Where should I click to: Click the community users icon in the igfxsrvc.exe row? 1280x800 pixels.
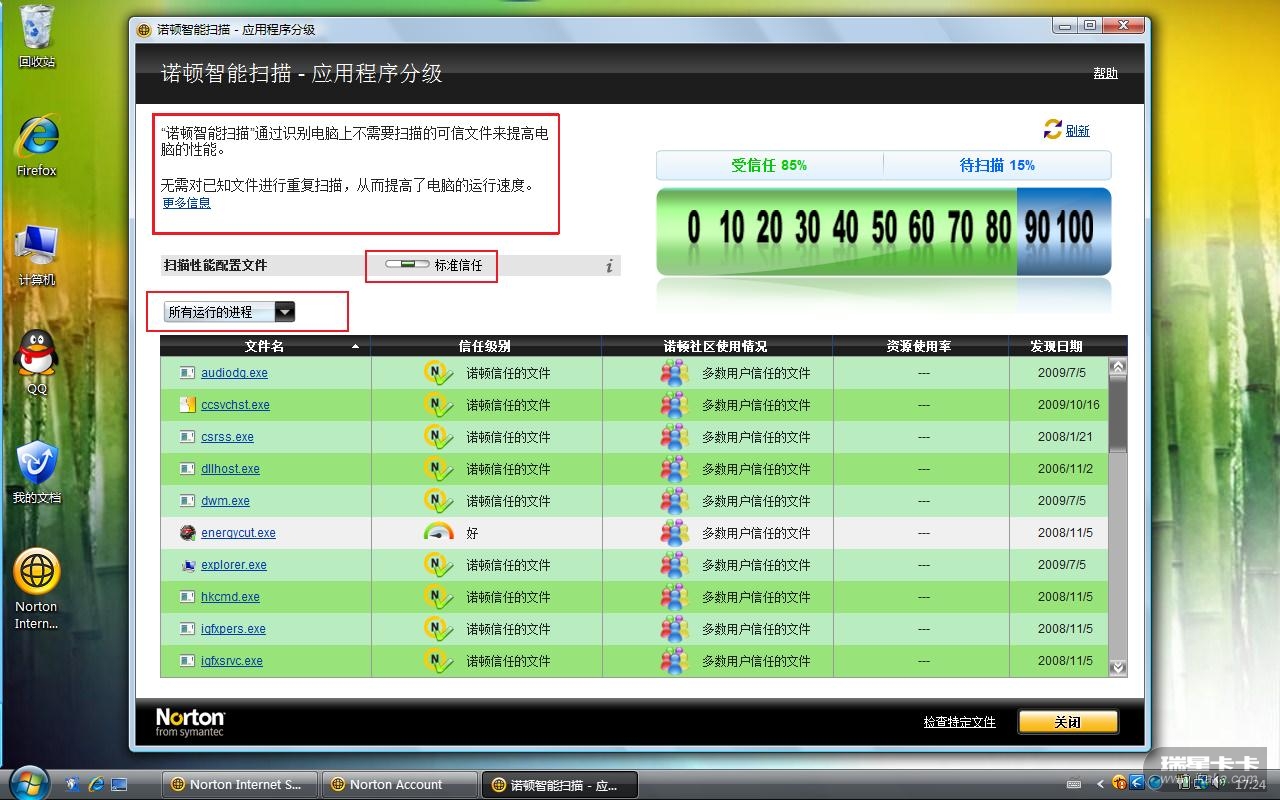675,661
